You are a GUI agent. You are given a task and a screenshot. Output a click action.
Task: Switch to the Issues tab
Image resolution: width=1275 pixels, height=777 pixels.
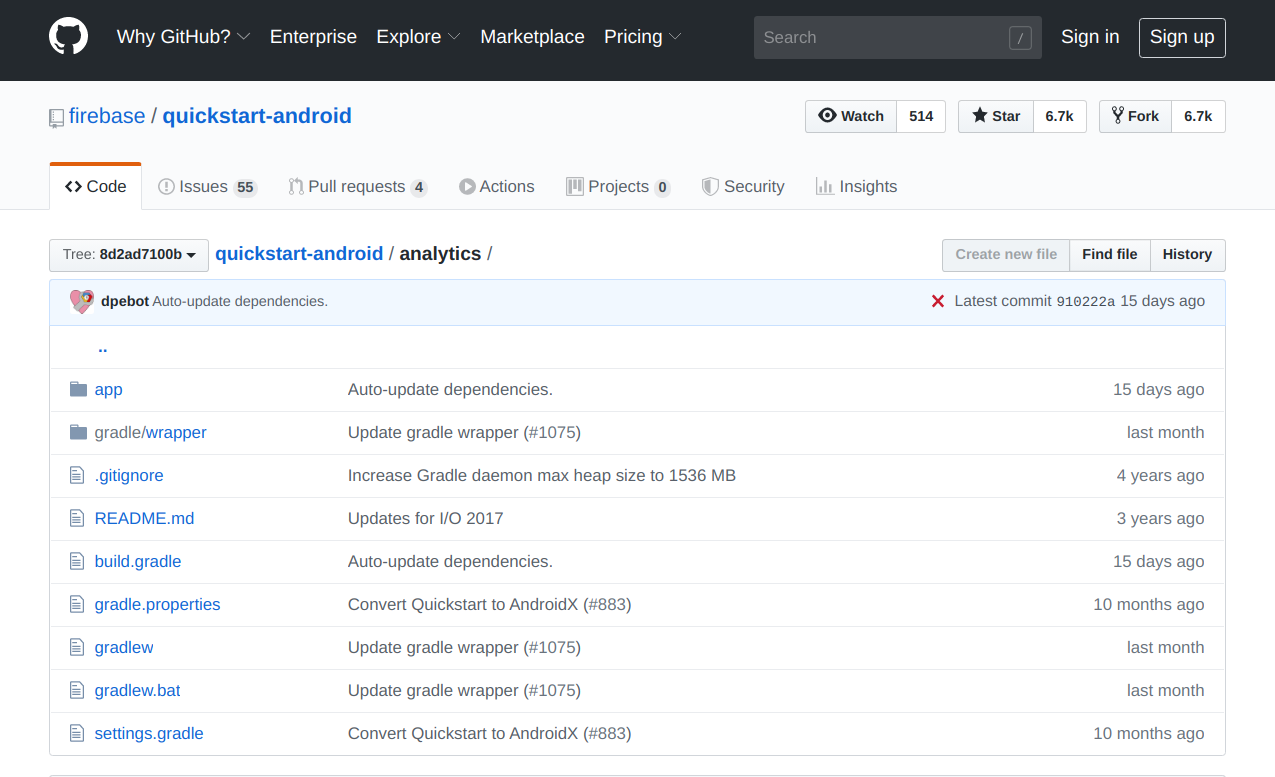click(208, 187)
